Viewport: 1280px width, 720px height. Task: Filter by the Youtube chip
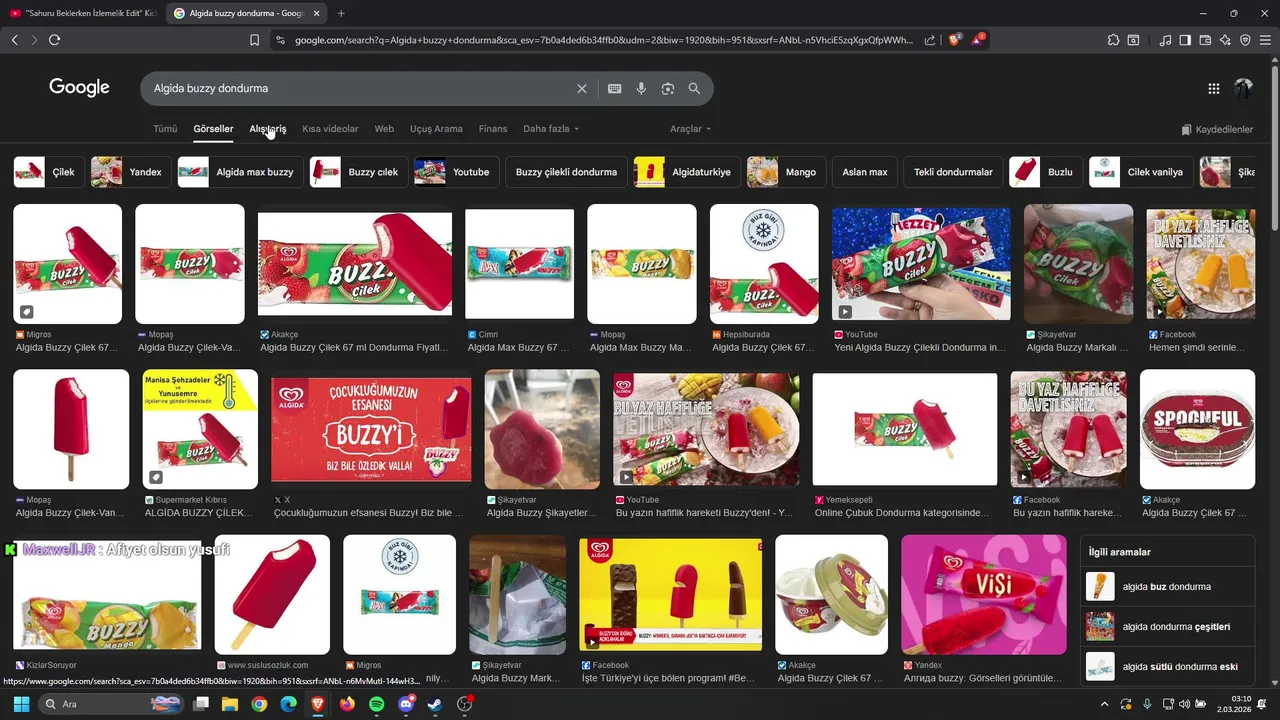pos(456,172)
